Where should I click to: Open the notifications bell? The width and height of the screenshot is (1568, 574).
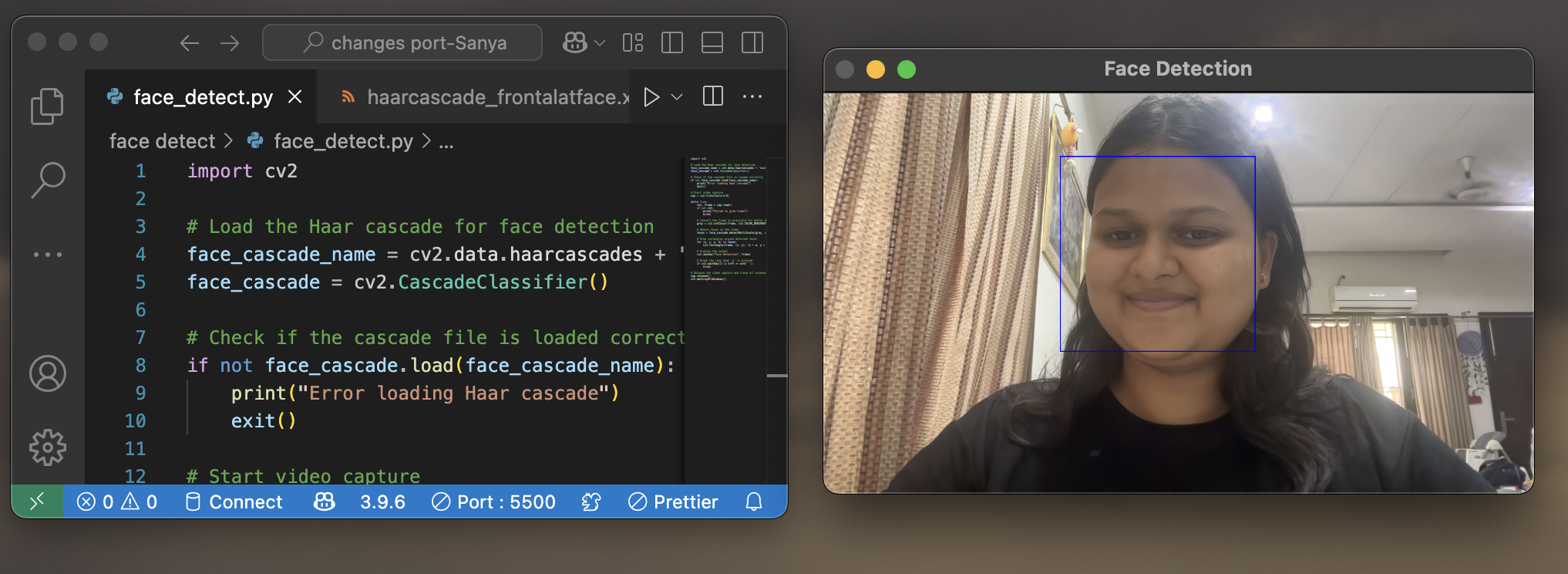pos(754,502)
